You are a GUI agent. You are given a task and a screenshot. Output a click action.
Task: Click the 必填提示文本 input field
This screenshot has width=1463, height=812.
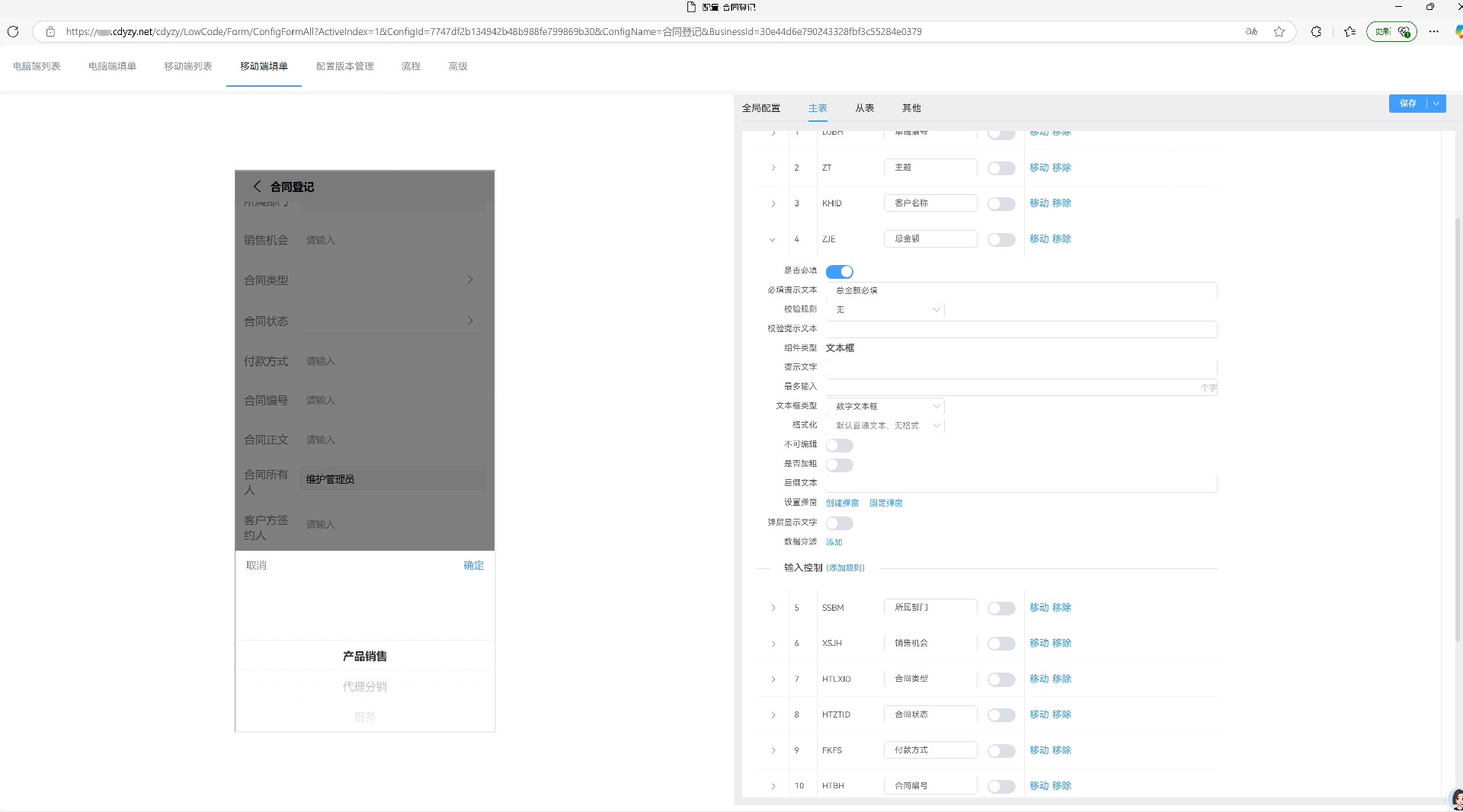1021,291
